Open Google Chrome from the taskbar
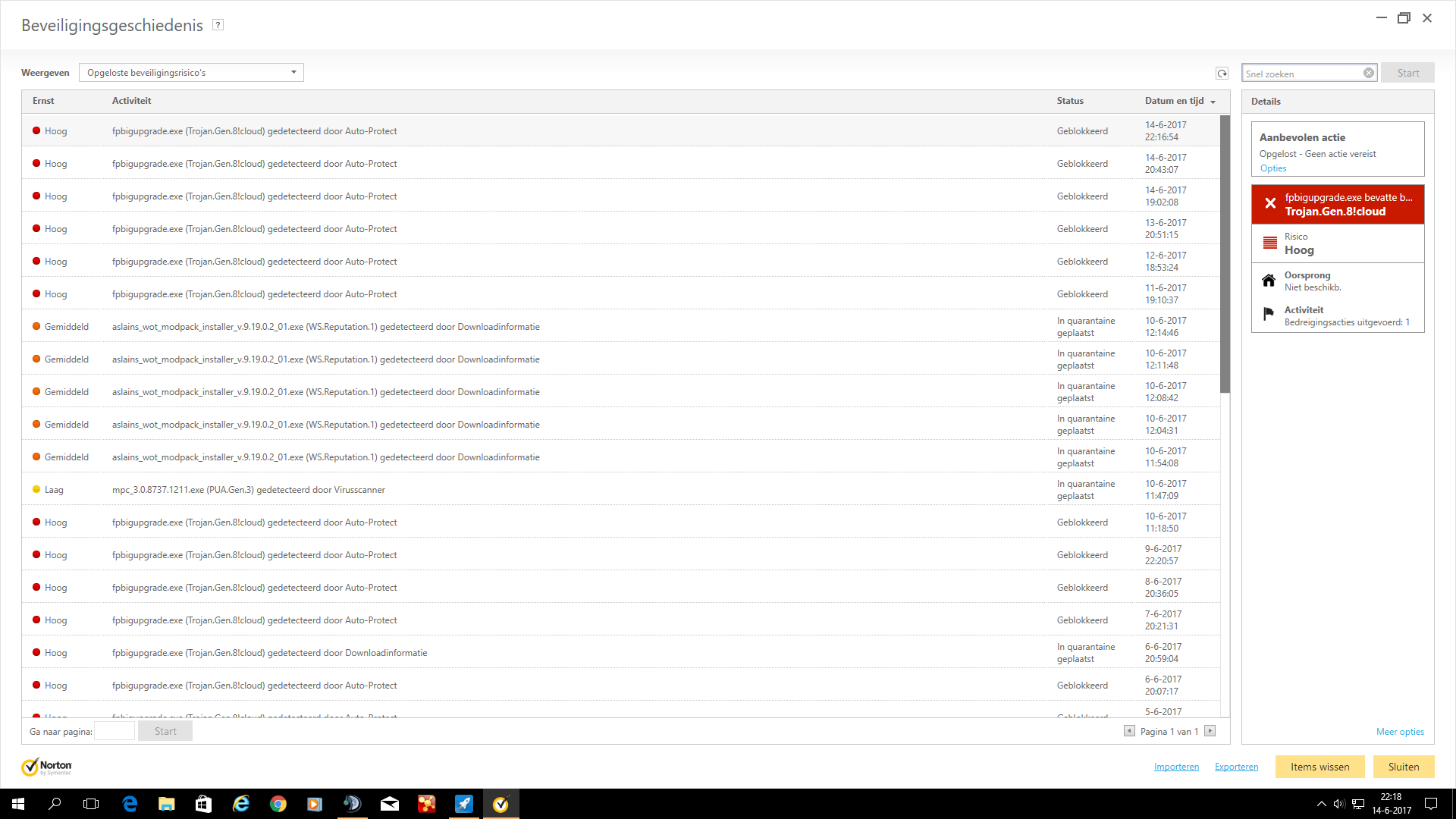The image size is (1456, 819). point(278,804)
